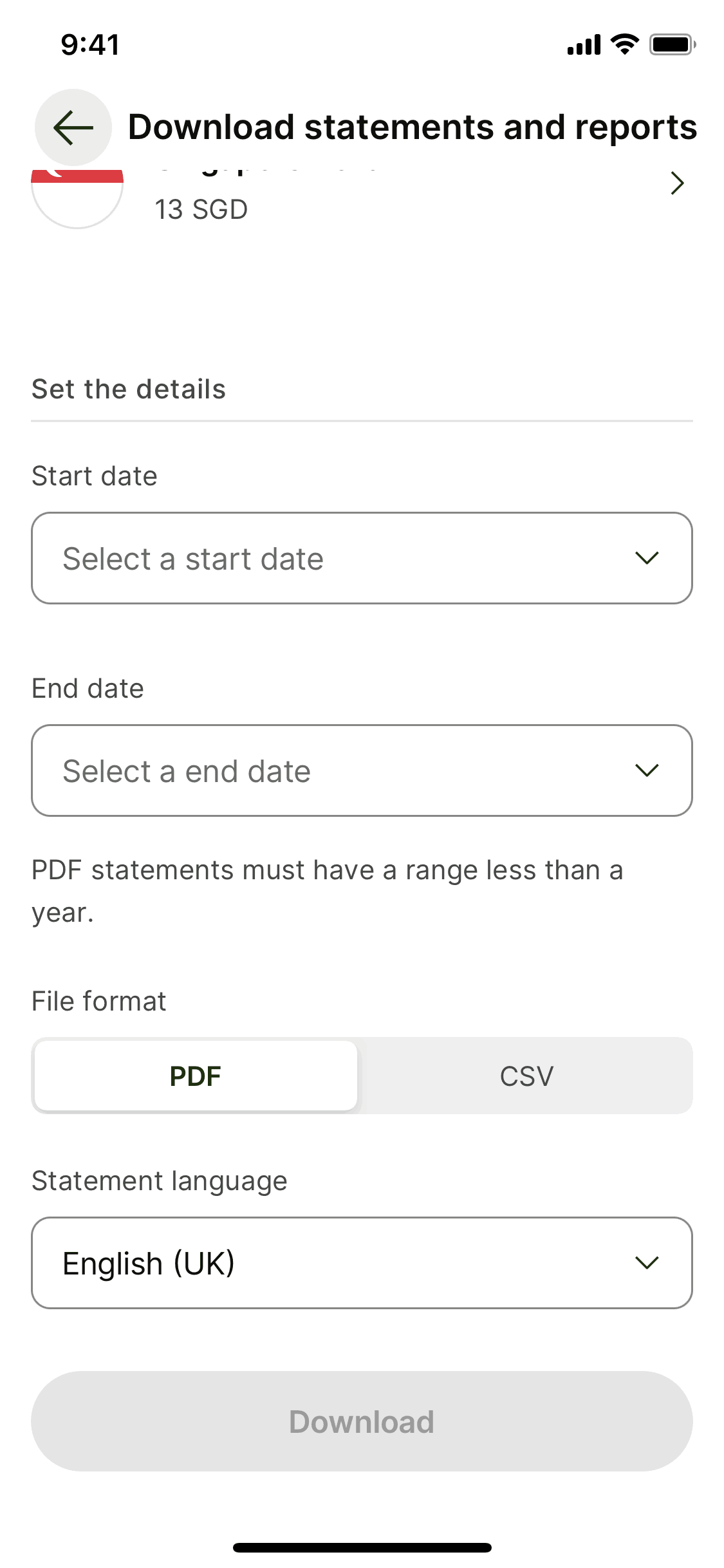
Task: Click the chevron in Statement language field
Action: (x=646, y=1263)
